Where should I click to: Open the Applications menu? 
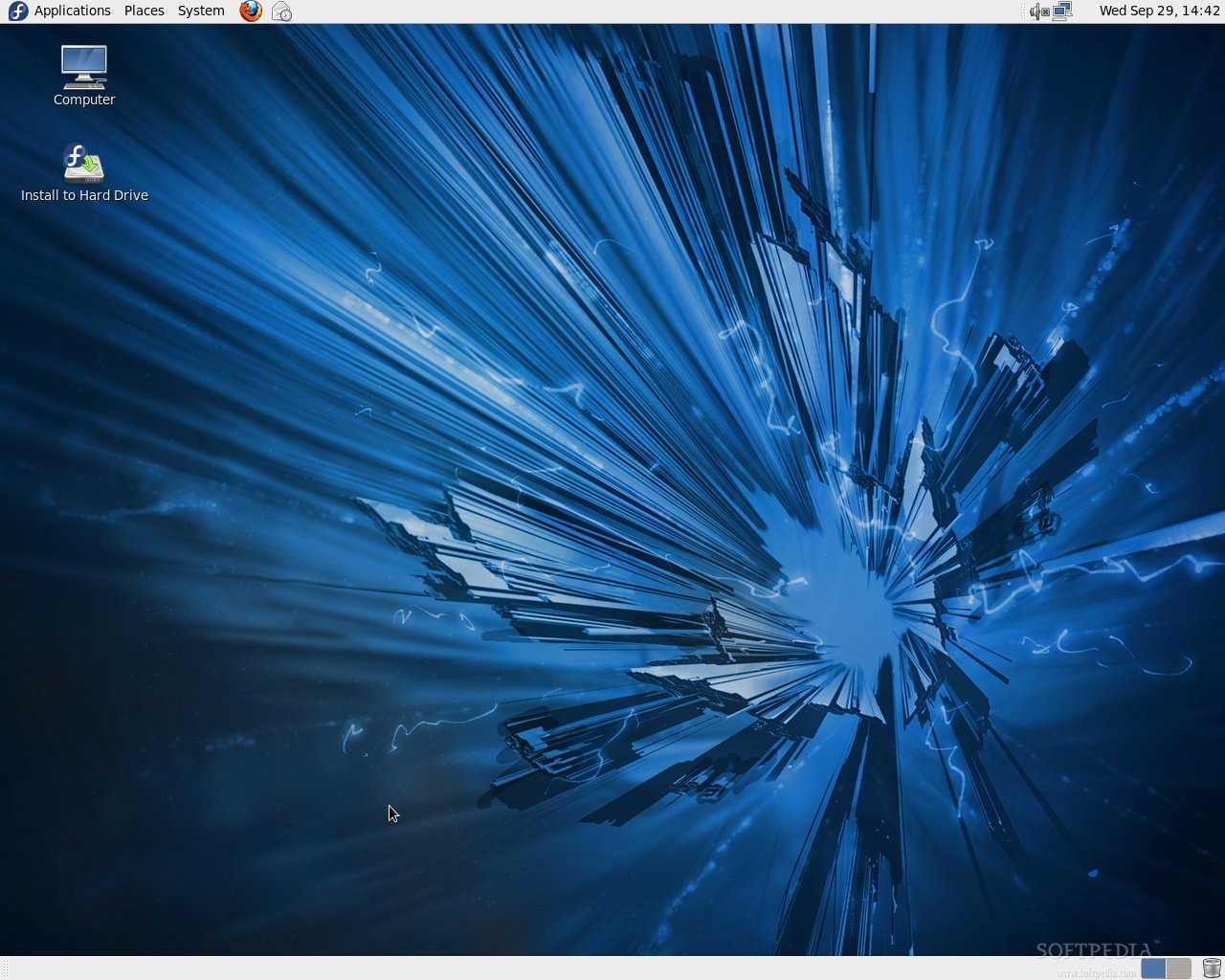(72, 11)
